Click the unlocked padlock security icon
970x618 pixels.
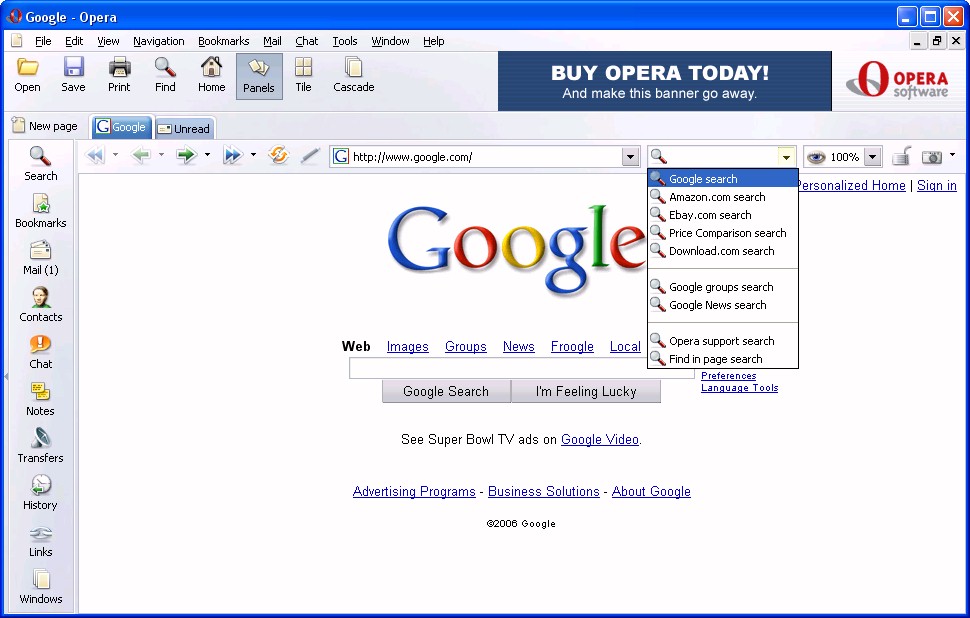pyautogui.click(x=902, y=157)
